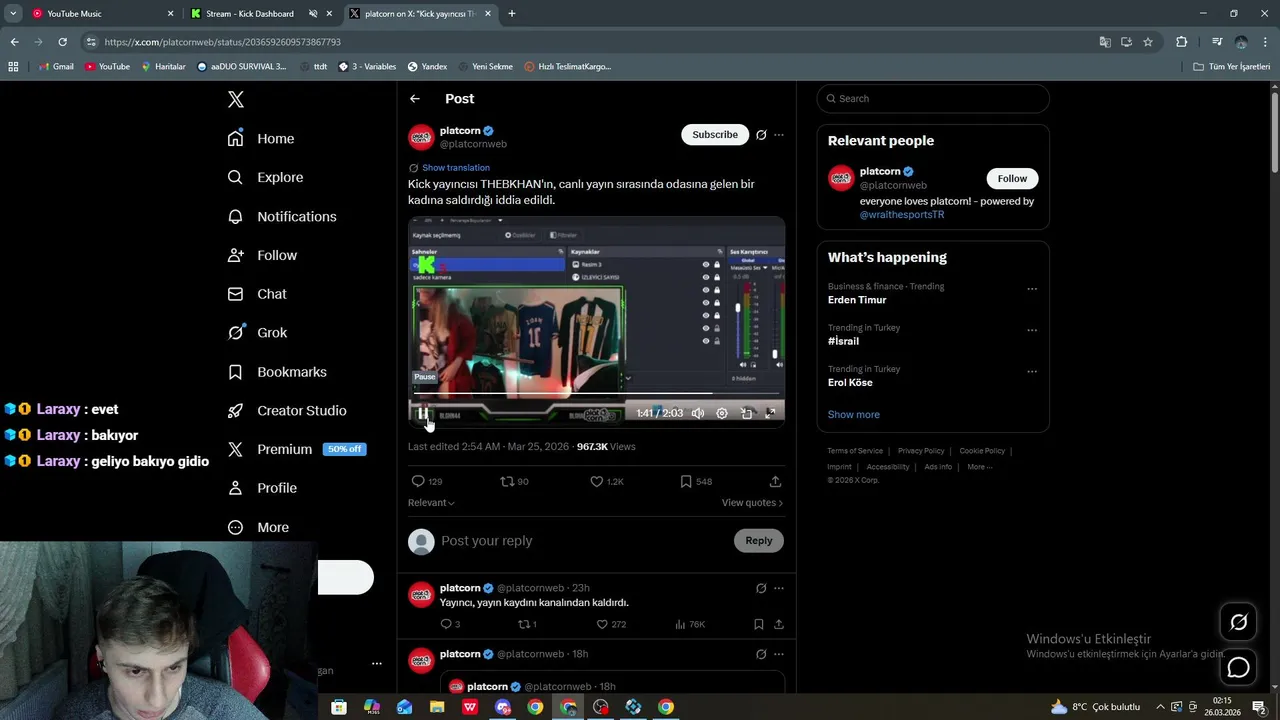Reload the page

(62, 42)
